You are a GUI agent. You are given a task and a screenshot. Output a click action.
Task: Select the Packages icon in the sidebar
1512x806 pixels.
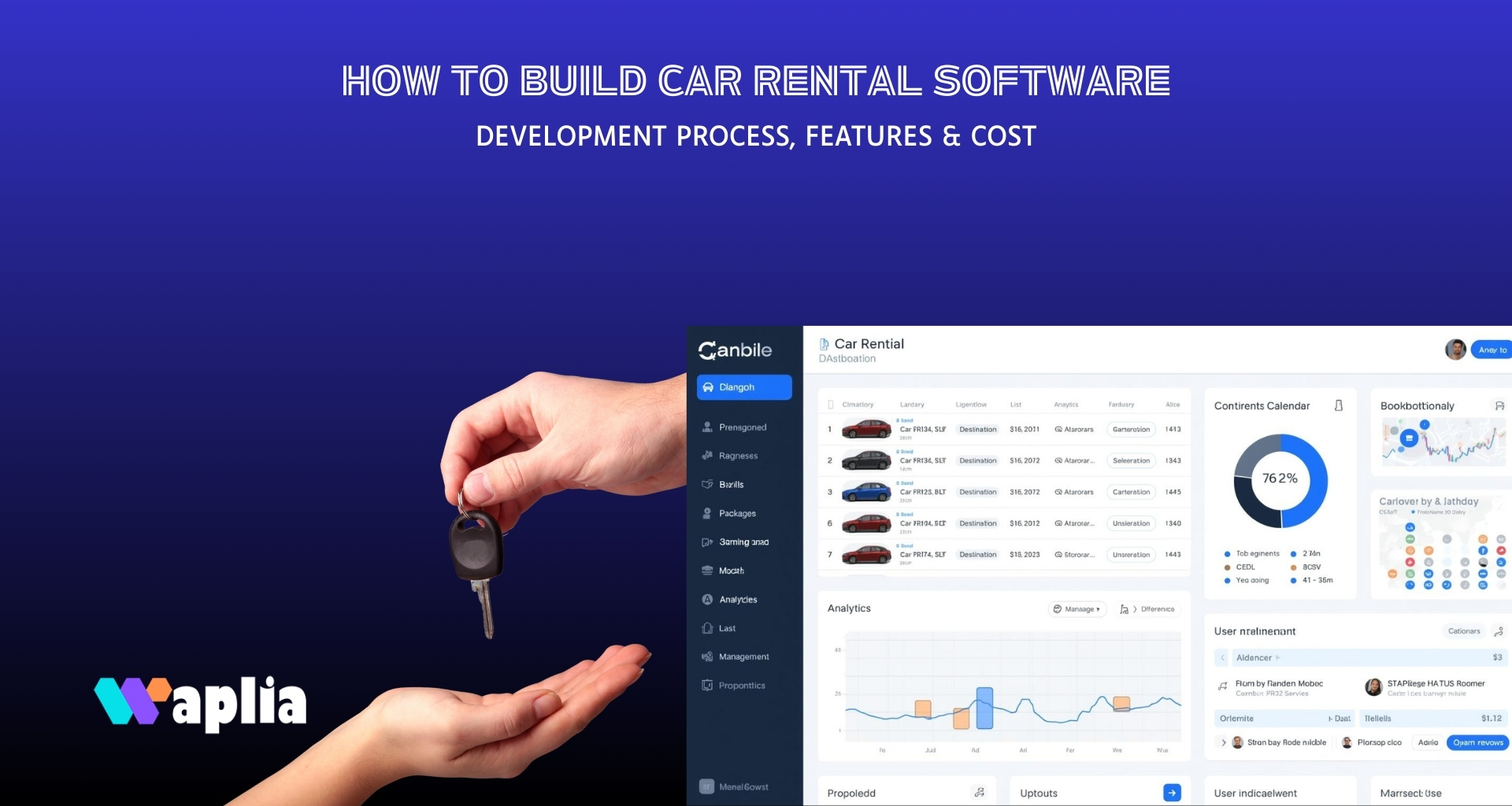point(706,513)
